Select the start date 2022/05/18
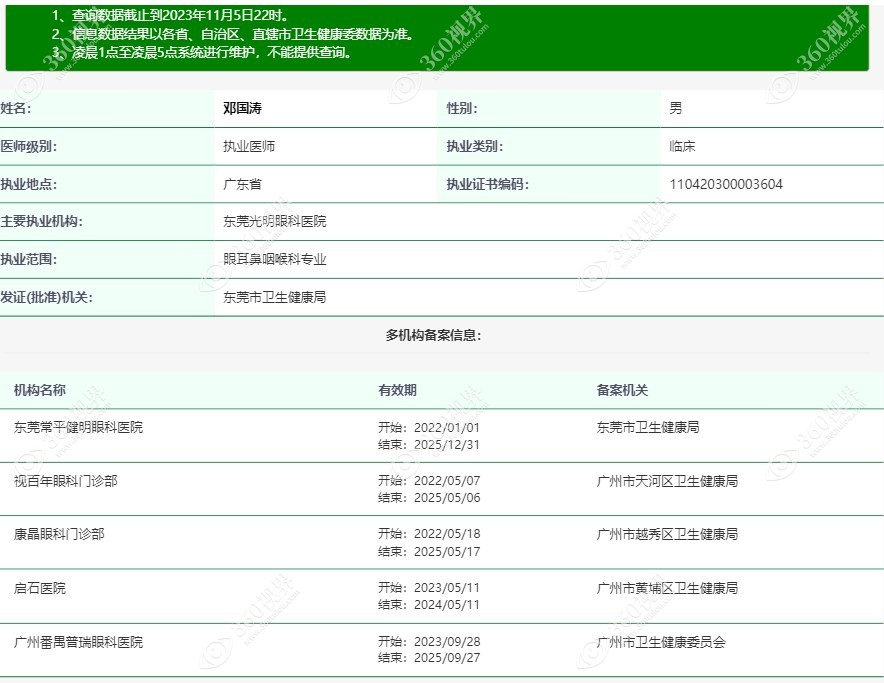Screen dimensions: 884x683 pos(447,534)
